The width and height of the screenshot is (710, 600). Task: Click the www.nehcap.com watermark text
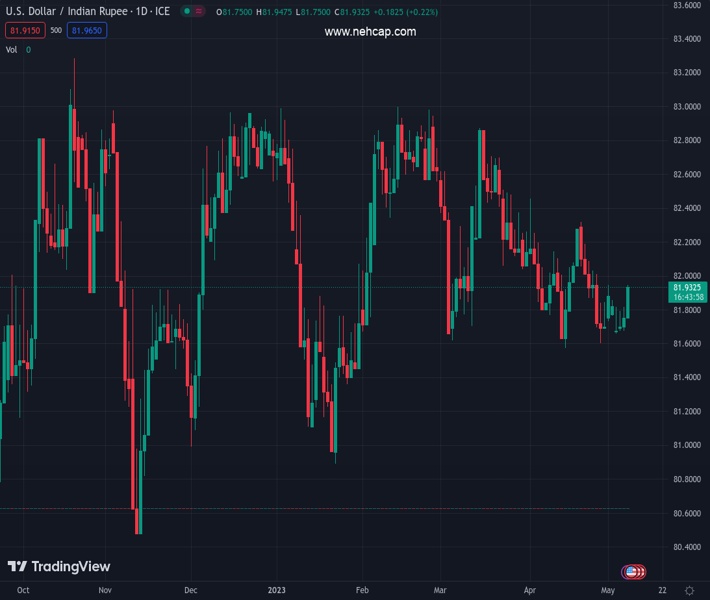click(370, 32)
